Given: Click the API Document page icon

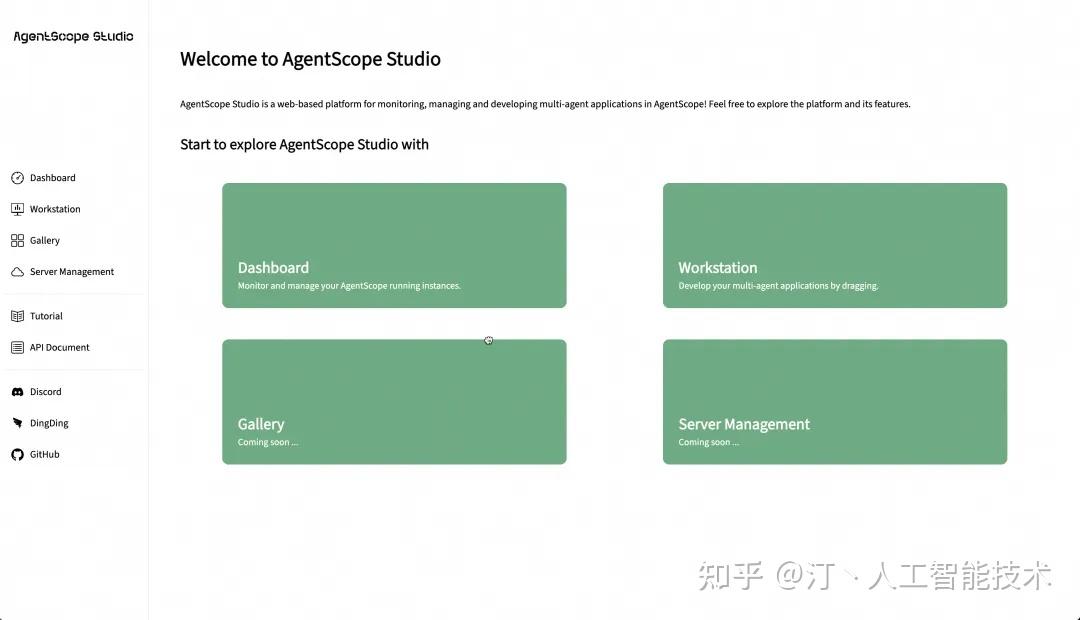Looking at the screenshot, I should pos(17,347).
